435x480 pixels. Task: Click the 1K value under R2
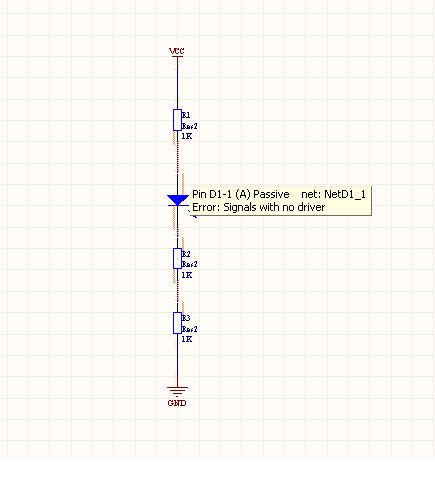click(x=187, y=275)
